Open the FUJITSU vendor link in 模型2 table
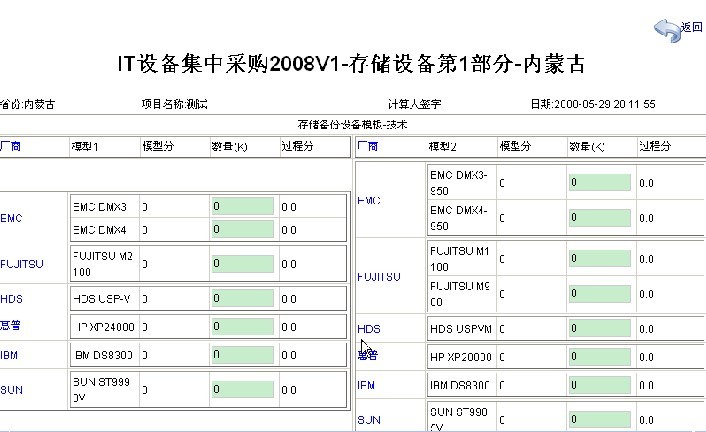This screenshot has width=706, height=432. click(379, 277)
